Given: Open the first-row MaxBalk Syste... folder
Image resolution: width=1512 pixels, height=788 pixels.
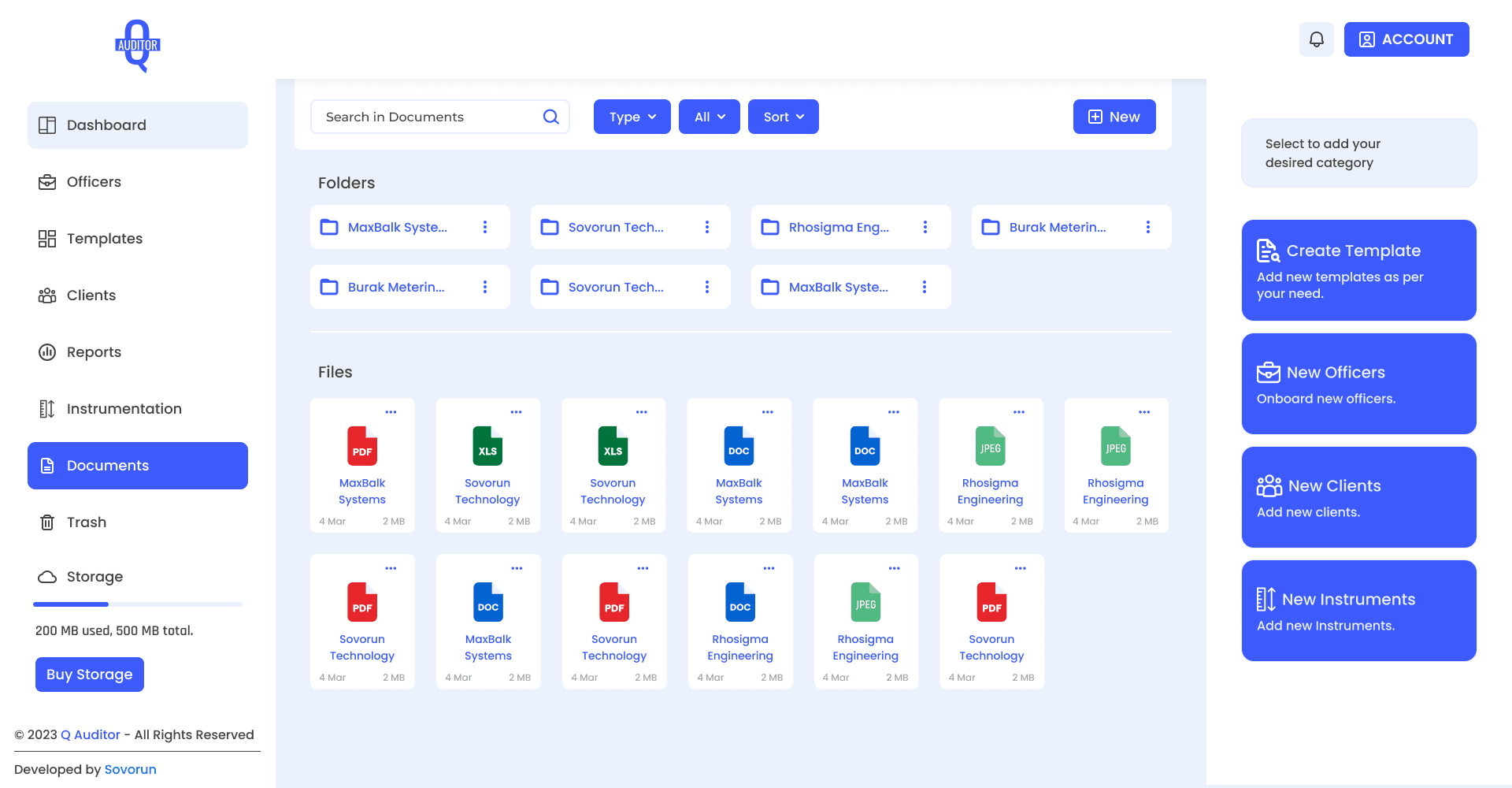Looking at the screenshot, I should 410,227.
